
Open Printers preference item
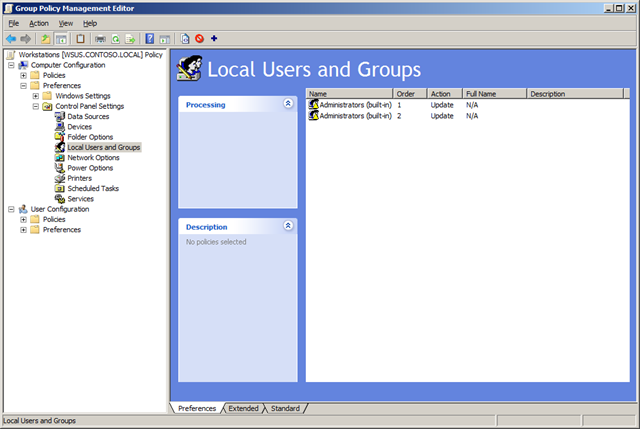coord(79,178)
